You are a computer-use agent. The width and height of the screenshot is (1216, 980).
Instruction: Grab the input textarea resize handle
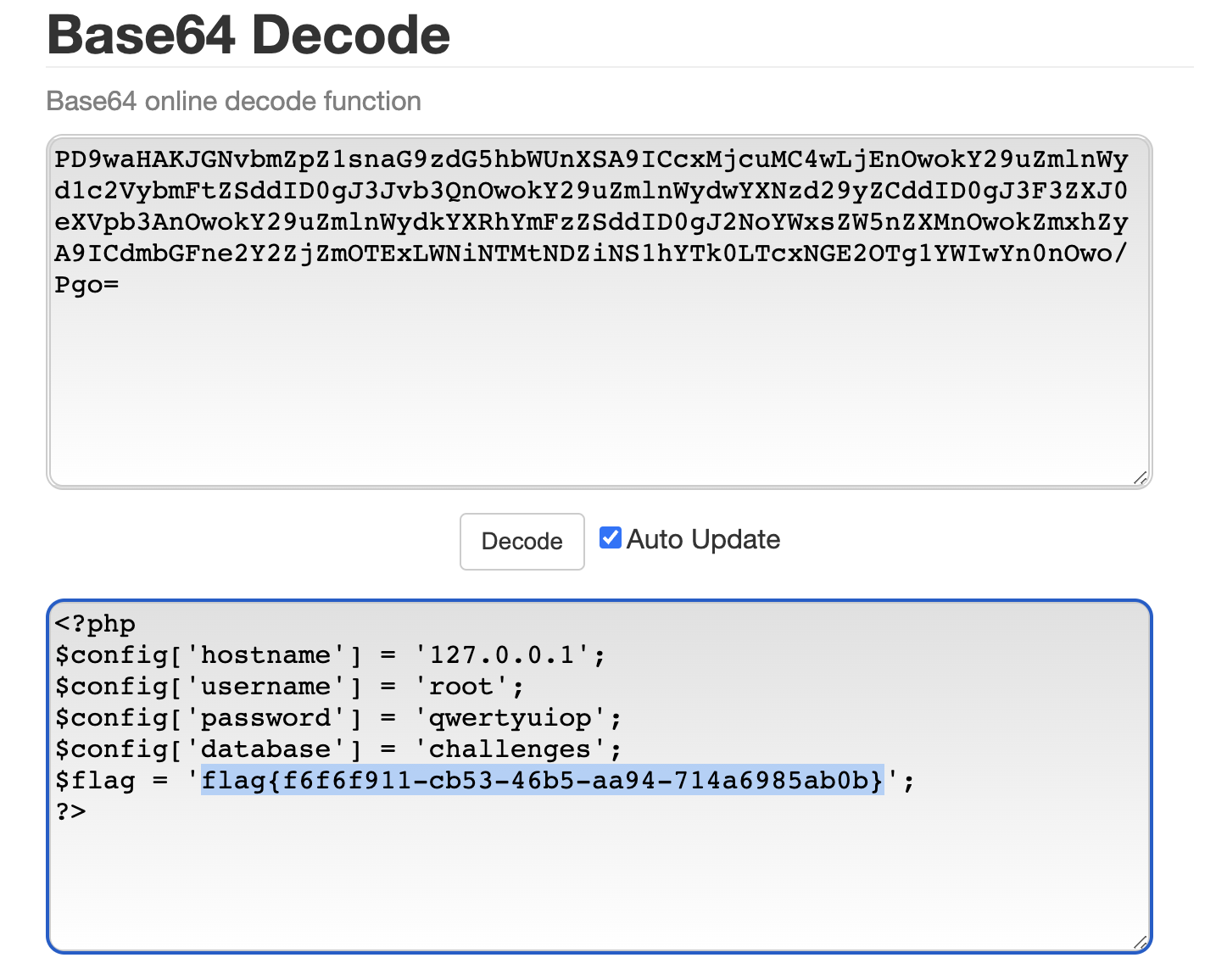coord(1141,478)
